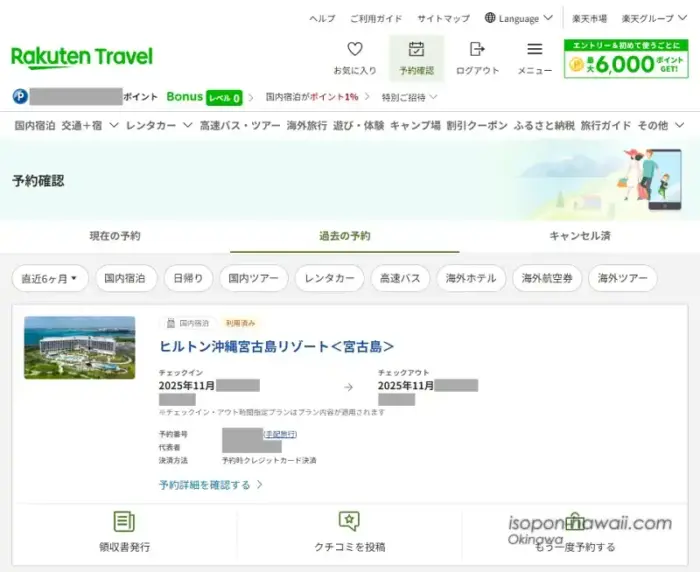Open 海外旅行 in navigation bar
The height and width of the screenshot is (572, 700).
pyautogui.click(x=307, y=125)
